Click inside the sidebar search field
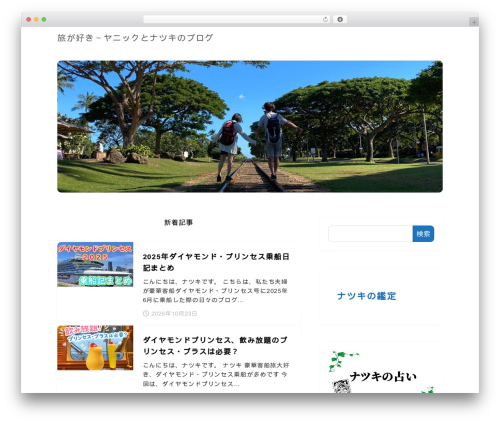This screenshot has height=423, width=500. coord(370,234)
